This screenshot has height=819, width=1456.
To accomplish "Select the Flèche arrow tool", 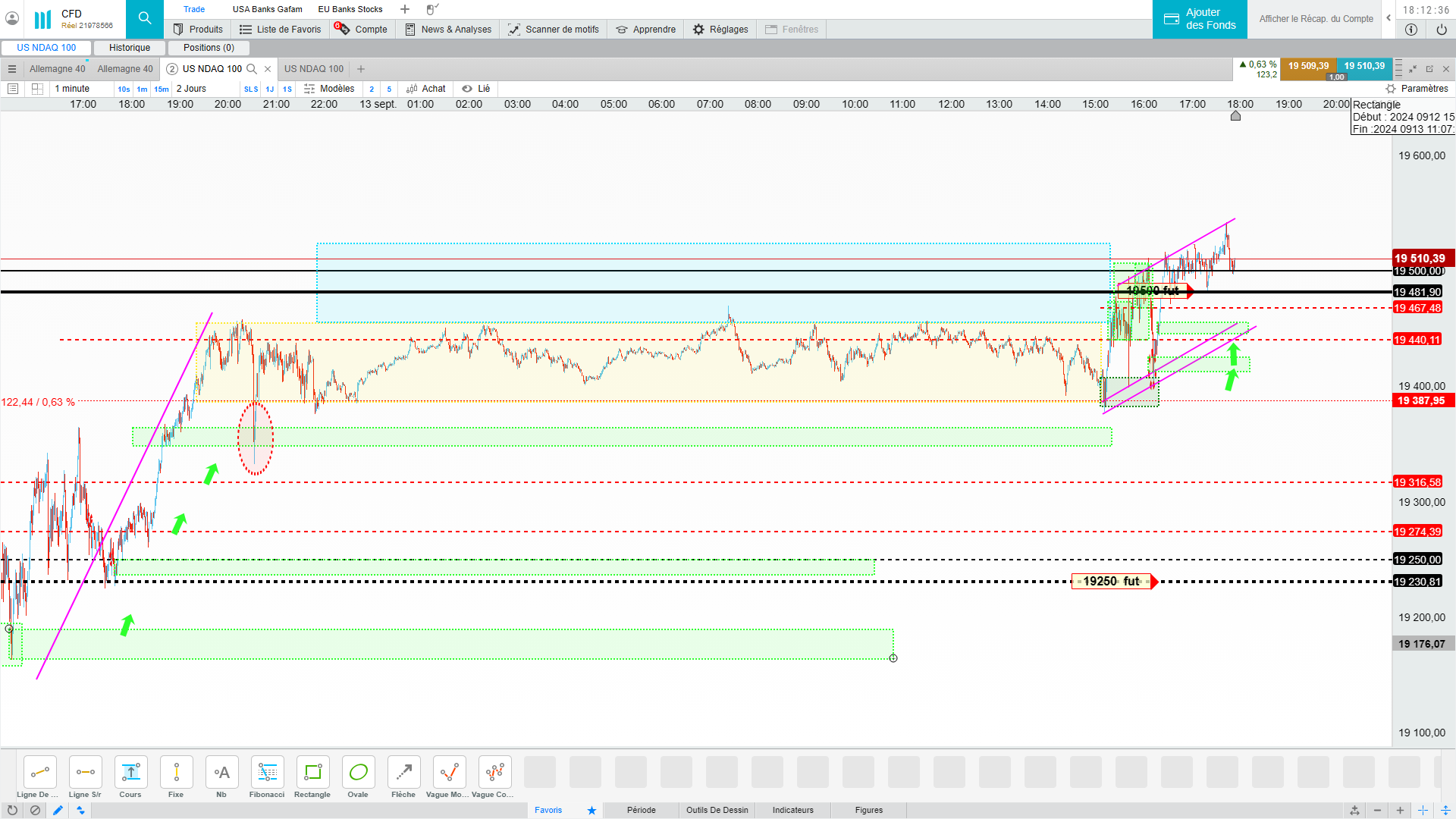I will [x=403, y=773].
